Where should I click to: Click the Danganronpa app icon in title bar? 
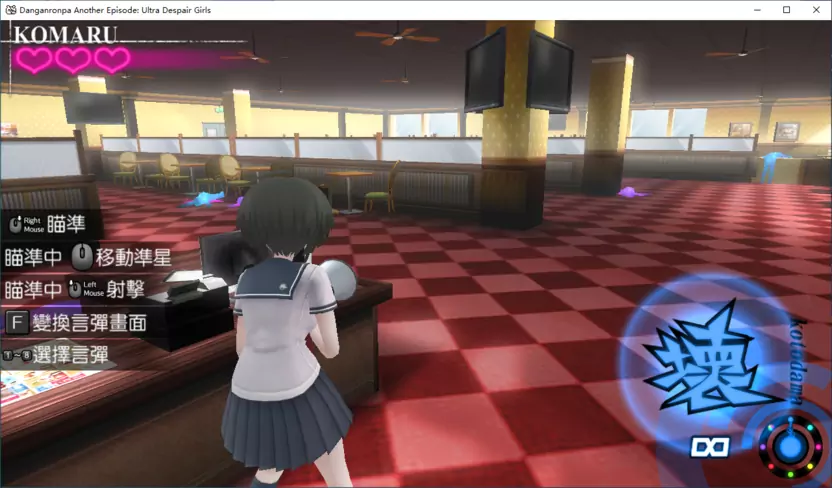(11, 10)
